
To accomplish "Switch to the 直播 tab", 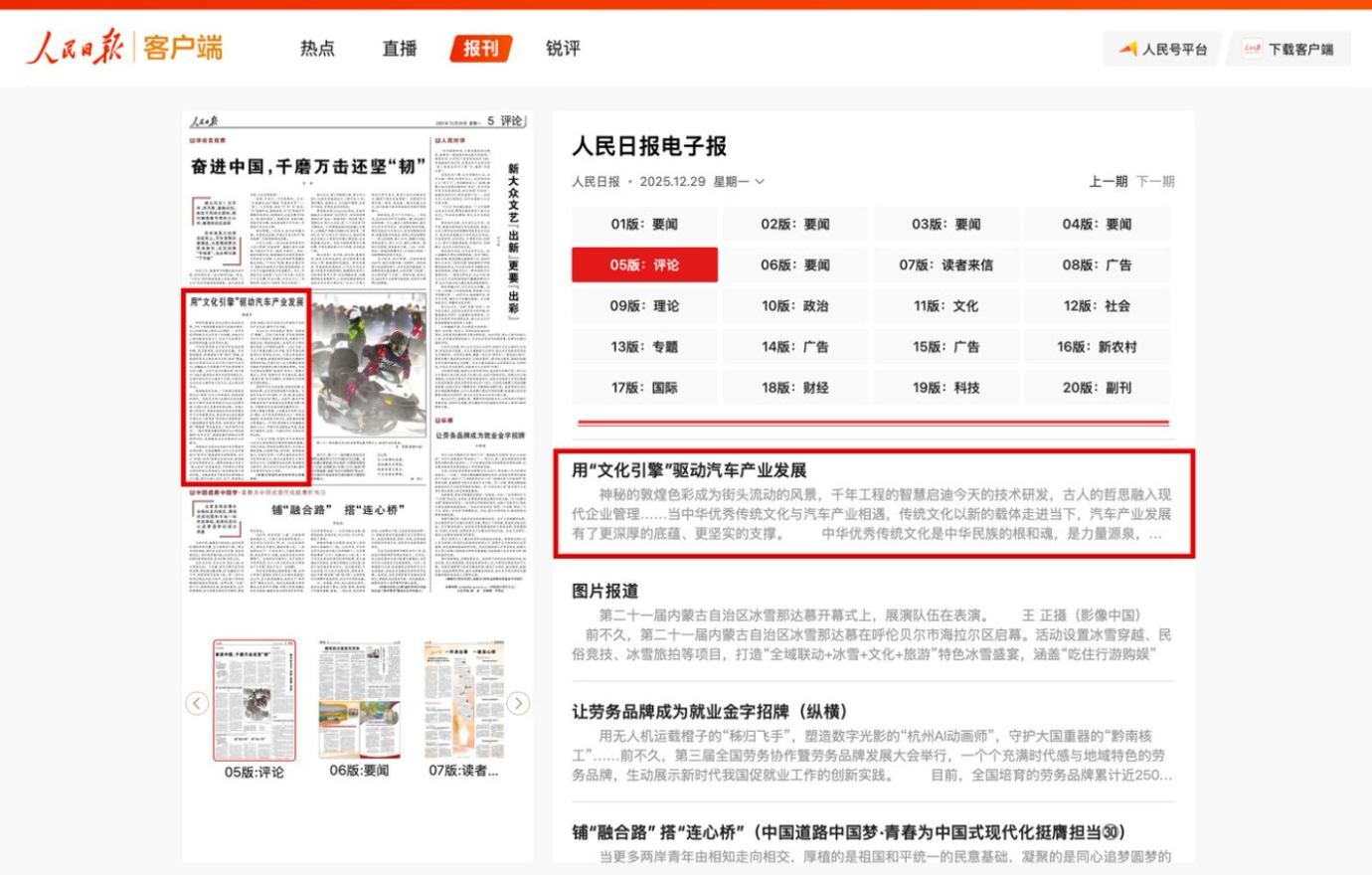I will click(x=398, y=47).
